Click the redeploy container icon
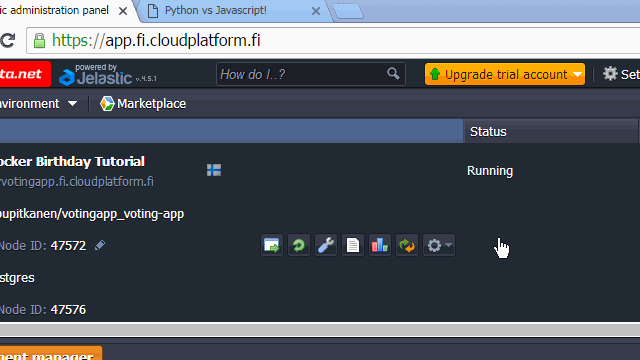Viewport: 640px width, 360px height. pyautogui.click(x=407, y=245)
